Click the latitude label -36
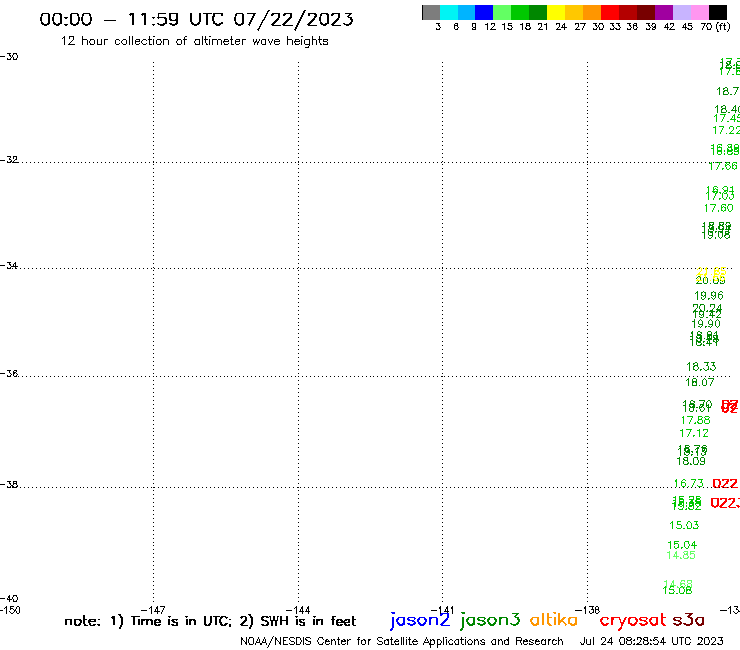 point(9,373)
